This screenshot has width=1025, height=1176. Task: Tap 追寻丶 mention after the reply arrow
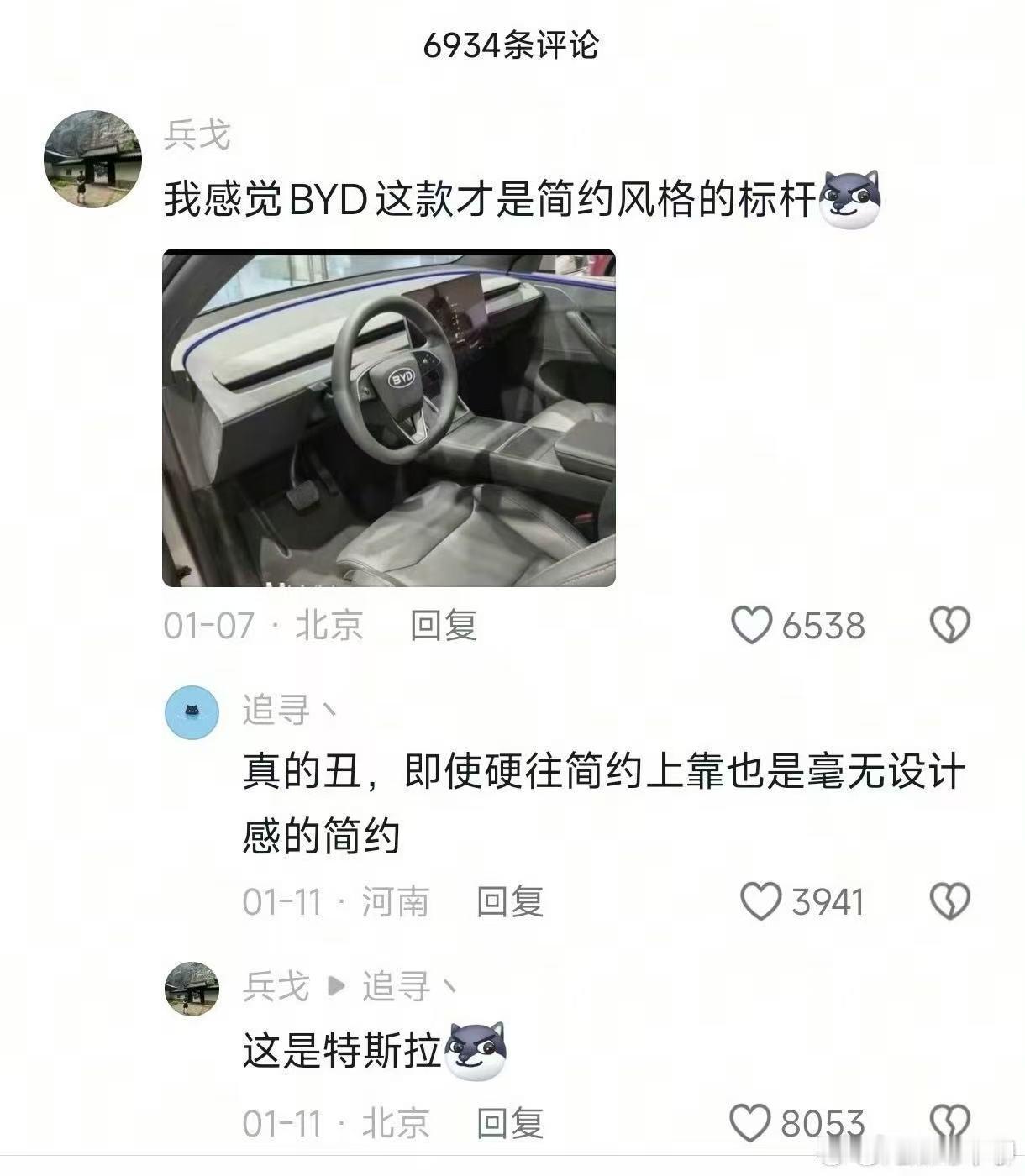tap(410, 986)
